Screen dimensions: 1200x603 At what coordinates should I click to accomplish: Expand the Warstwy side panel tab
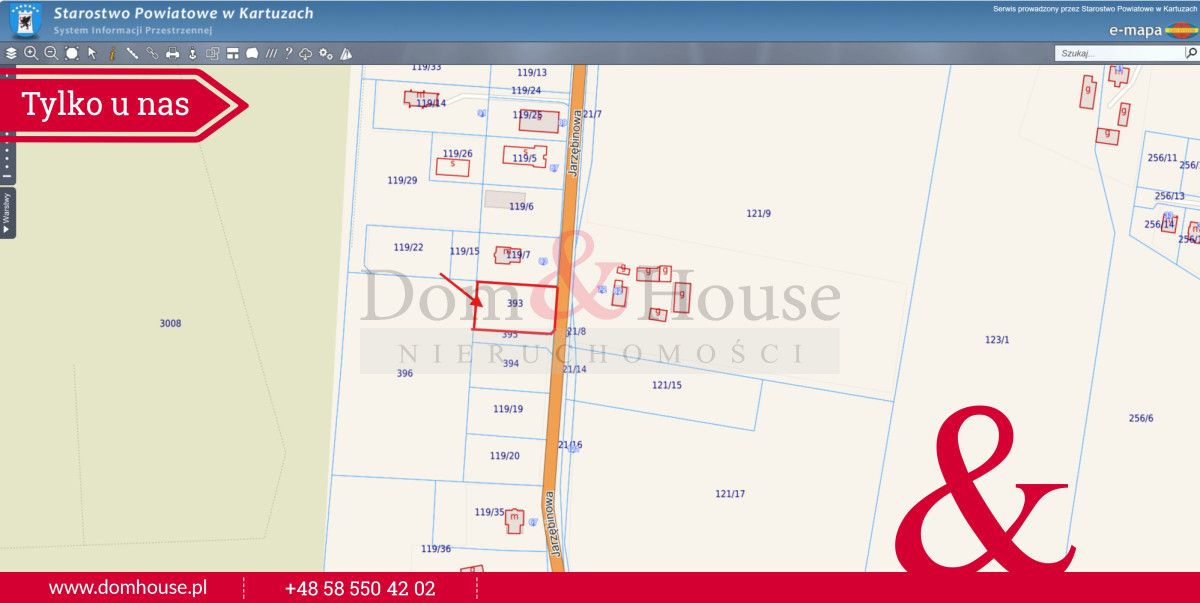[7, 212]
